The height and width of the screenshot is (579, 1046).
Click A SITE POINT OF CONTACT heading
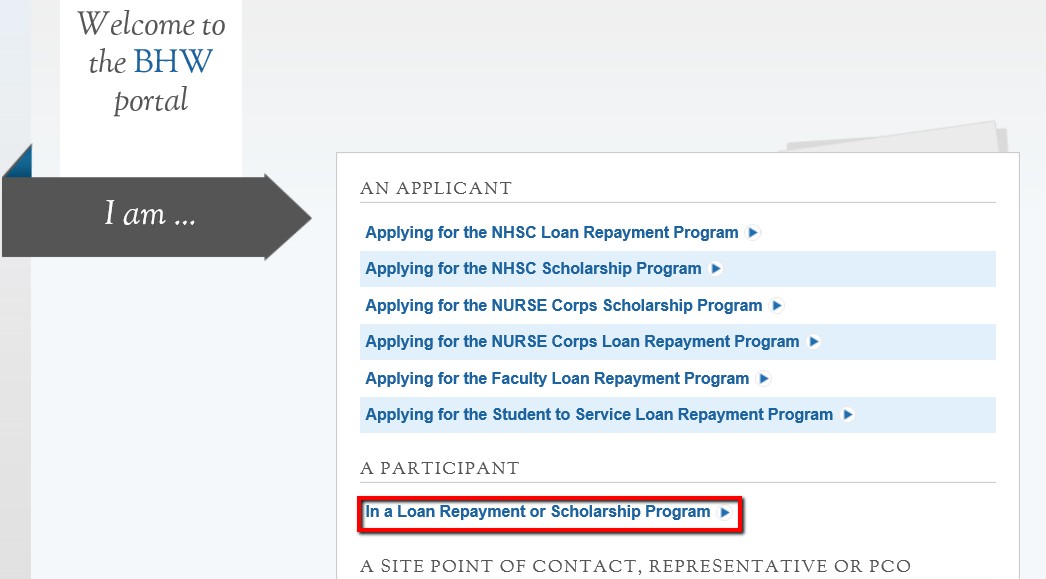click(635, 566)
